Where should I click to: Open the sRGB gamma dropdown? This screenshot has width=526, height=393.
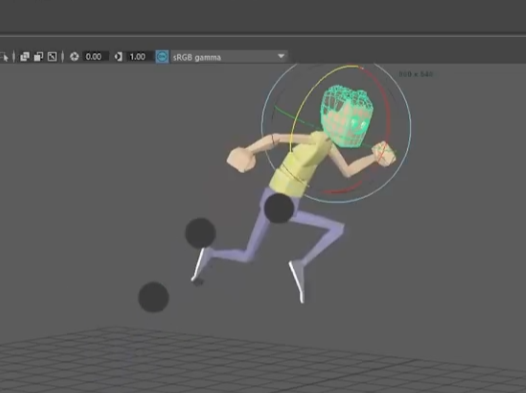(229, 57)
